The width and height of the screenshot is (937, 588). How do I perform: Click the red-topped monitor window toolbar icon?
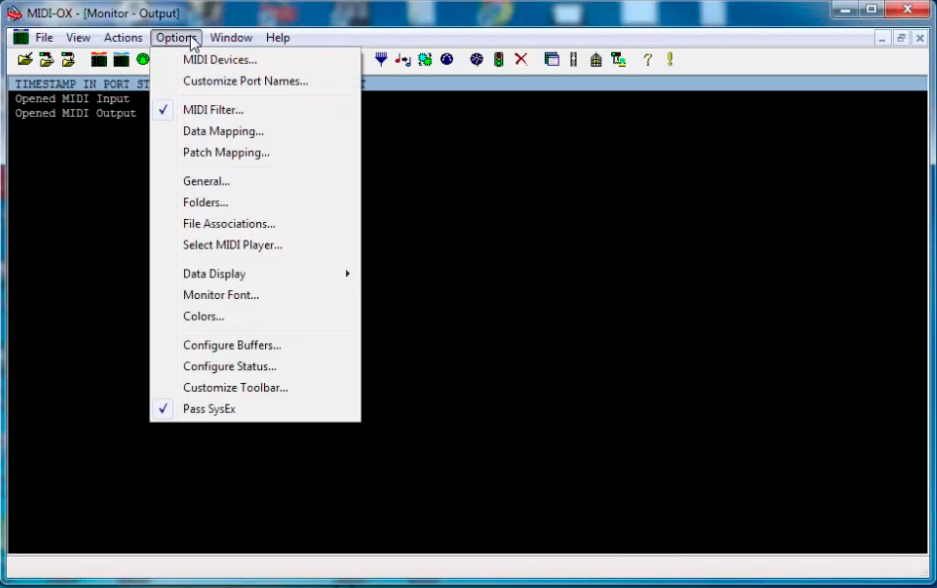(99, 59)
